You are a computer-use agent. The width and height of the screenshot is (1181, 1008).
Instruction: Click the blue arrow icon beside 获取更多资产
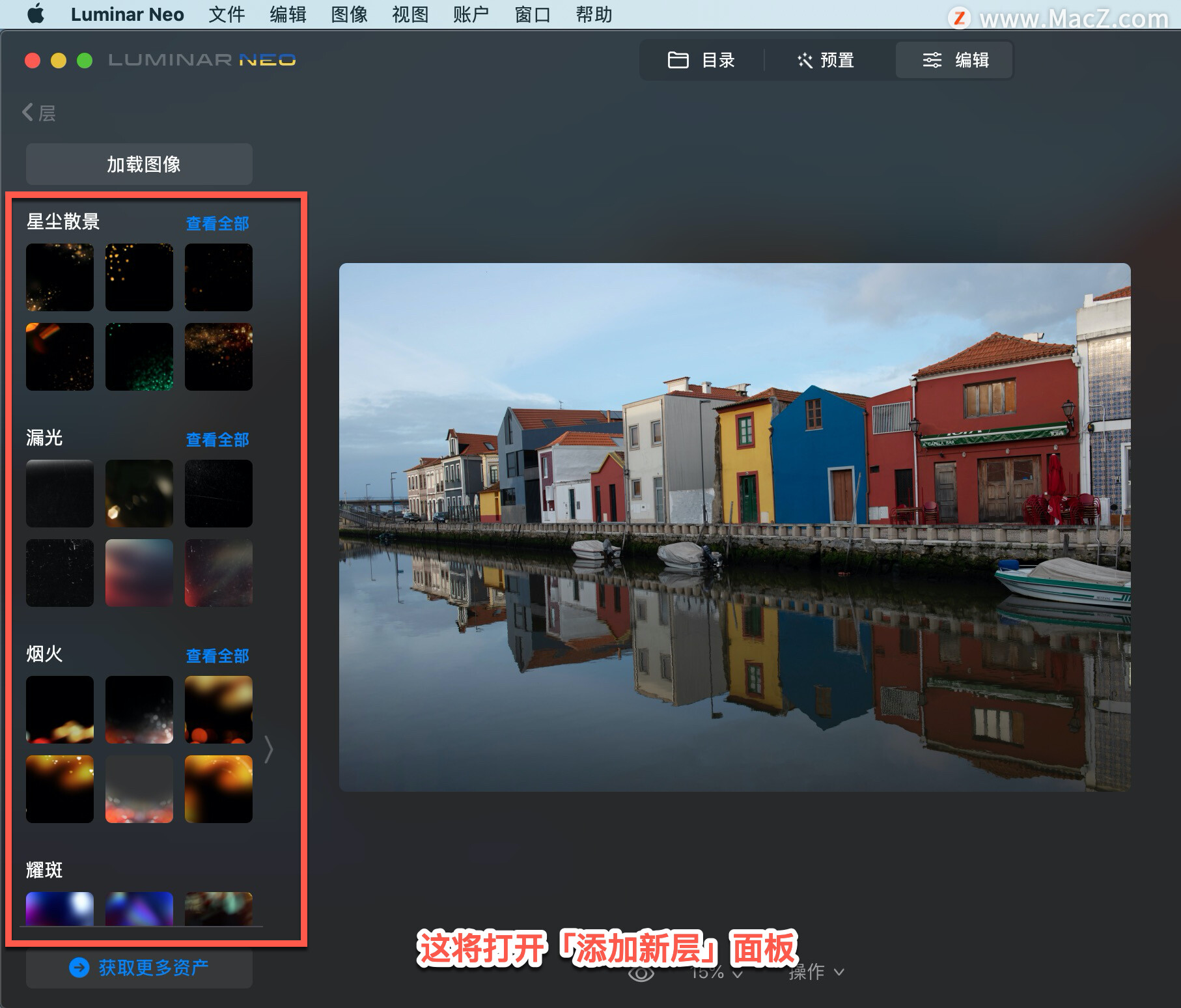point(79,968)
